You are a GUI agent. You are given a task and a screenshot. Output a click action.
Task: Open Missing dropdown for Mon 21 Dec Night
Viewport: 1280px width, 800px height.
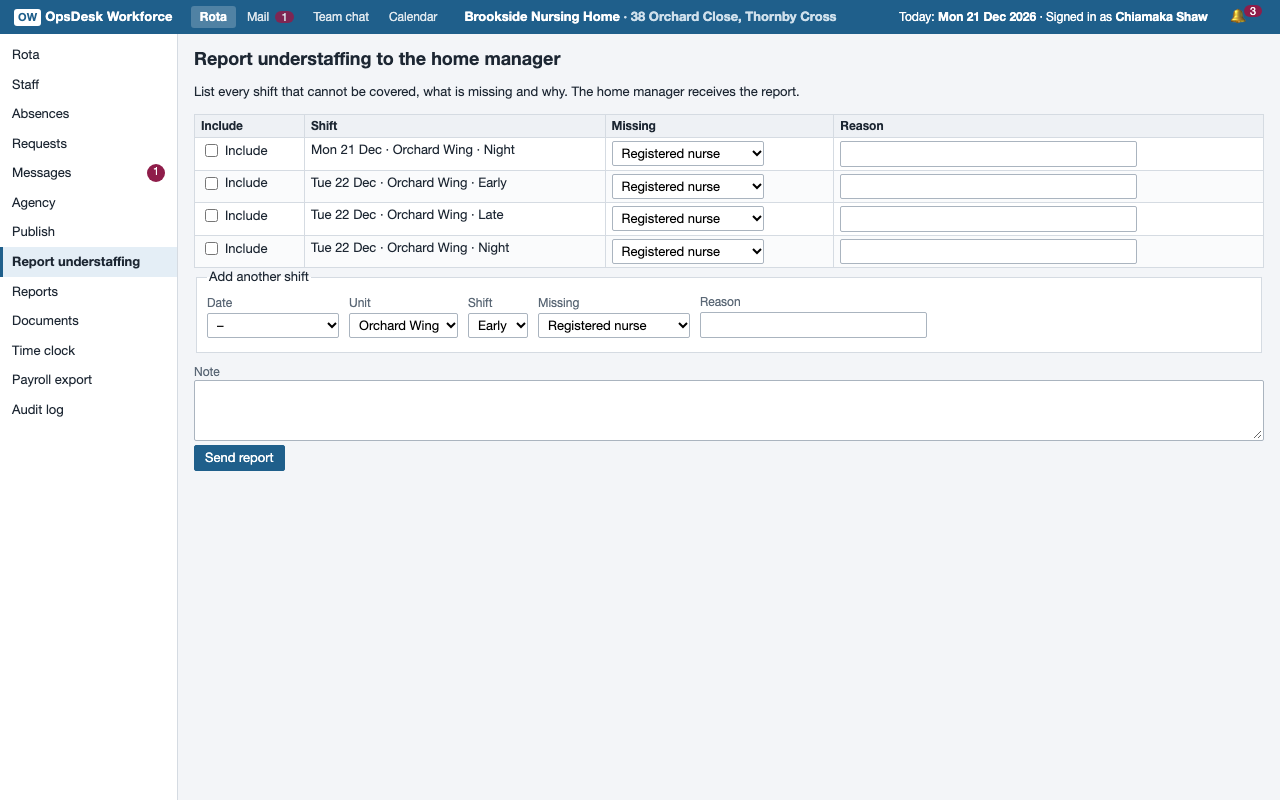pos(688,154)
